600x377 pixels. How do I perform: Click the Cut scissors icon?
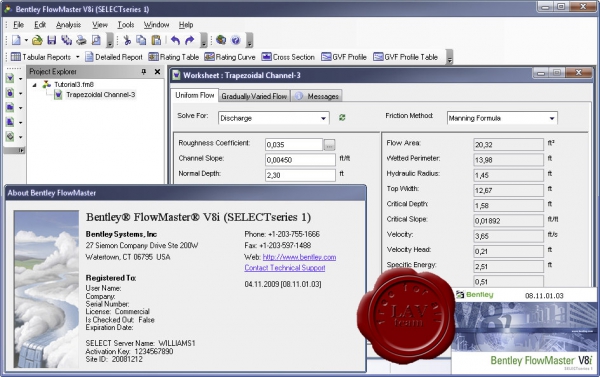tap(127, 40)
